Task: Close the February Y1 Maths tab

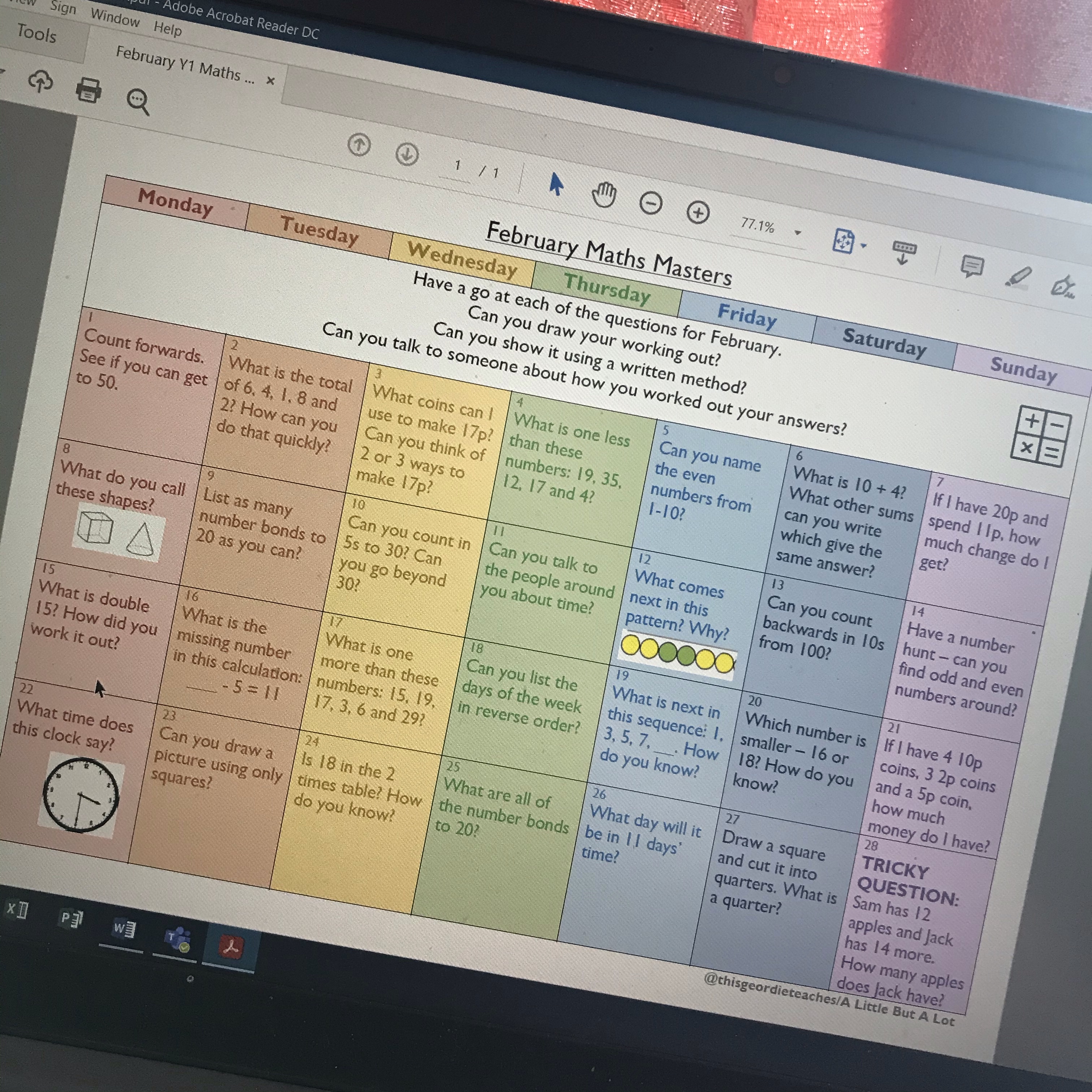Action: (x=270, y=81)
